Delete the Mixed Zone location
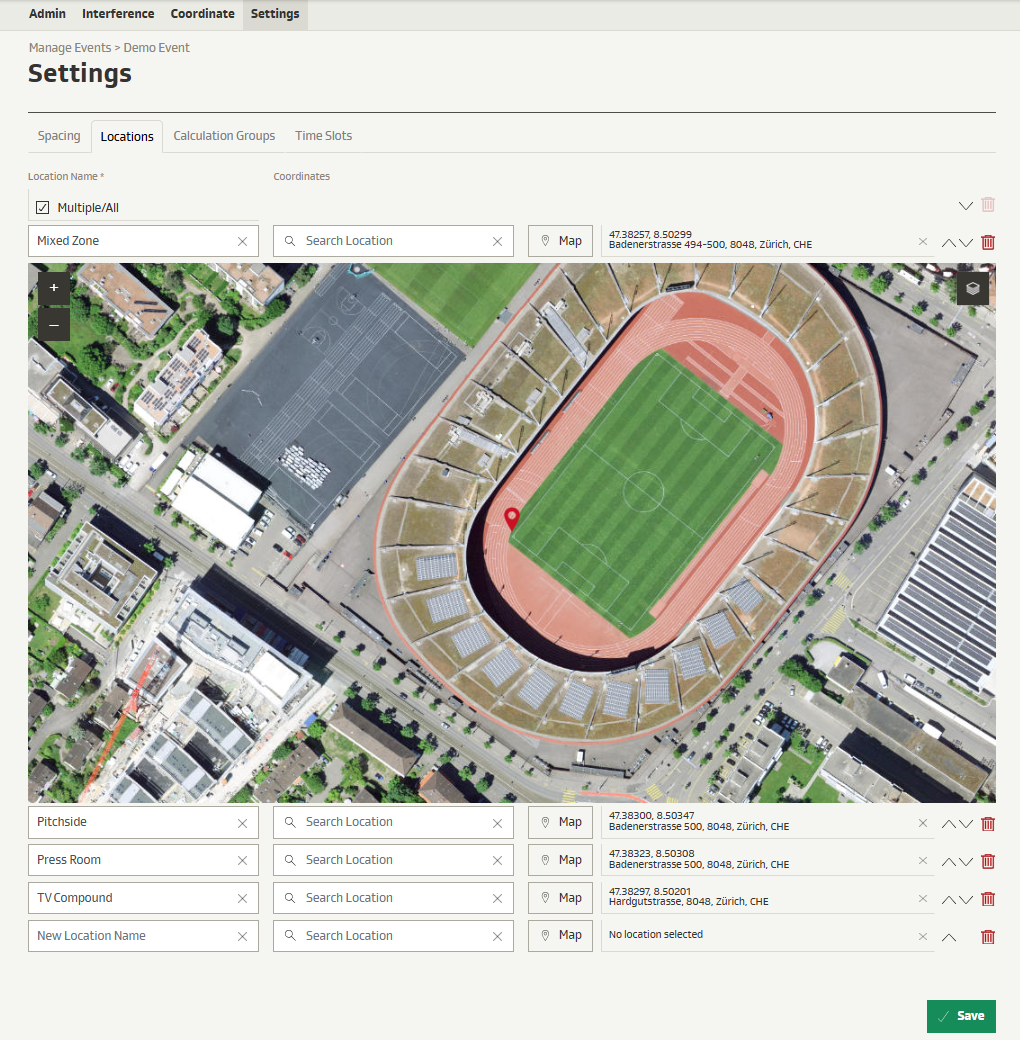The image size is (1020, 1040). tap(988, 242)
